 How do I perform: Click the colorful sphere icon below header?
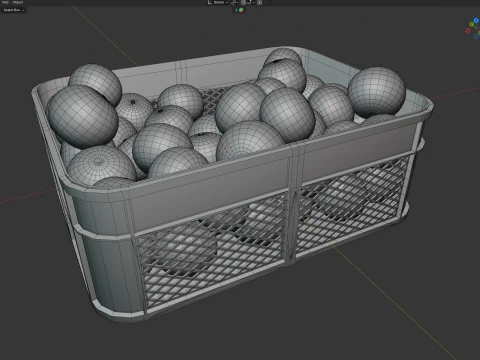[241, 10]
